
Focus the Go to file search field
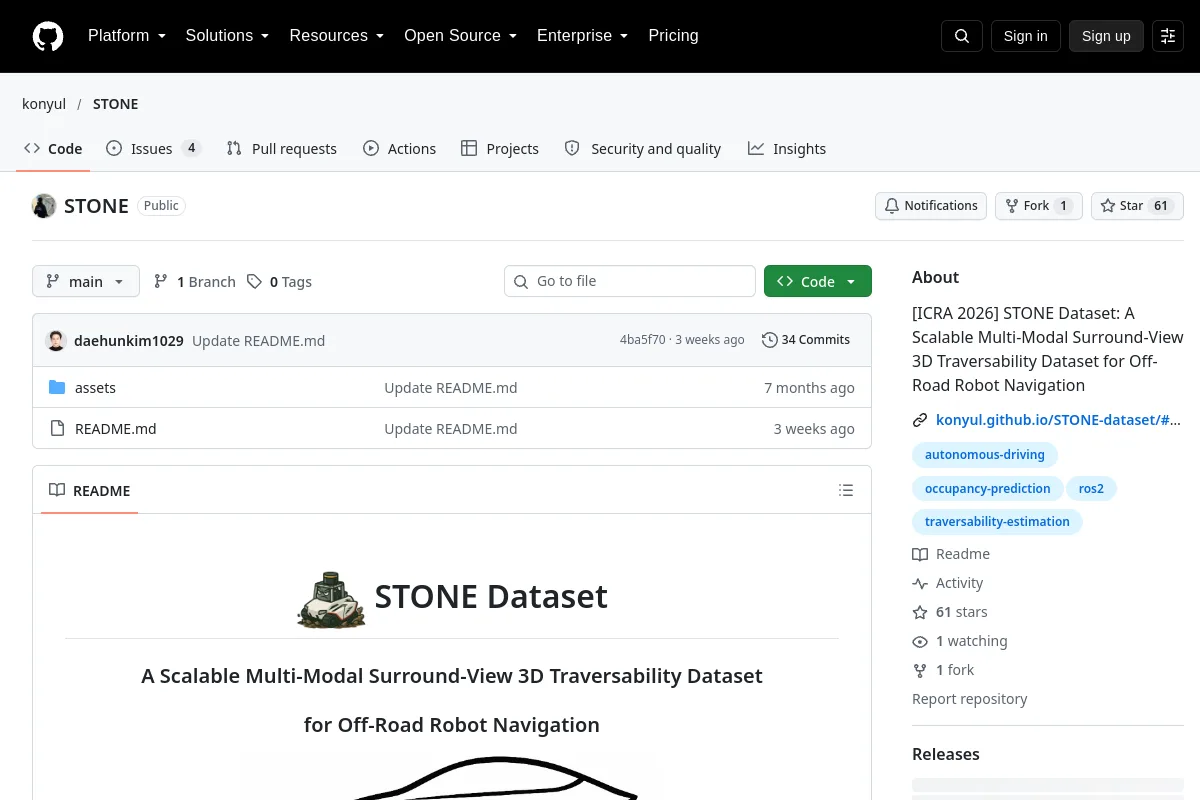[x=630, y=281]
